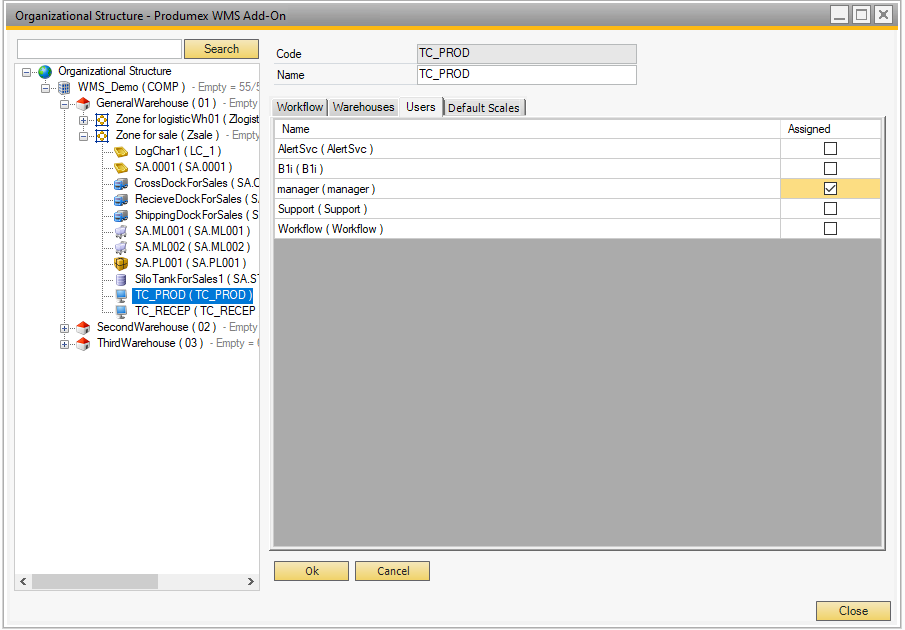Click the Ok button to confirm
The image size is (905, 630).
point(310,570)
